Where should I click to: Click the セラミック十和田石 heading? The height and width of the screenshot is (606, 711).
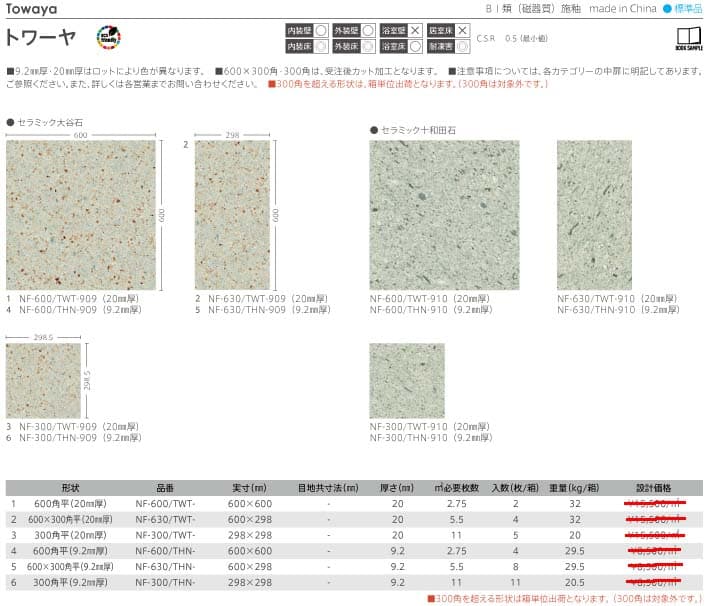point(418,131)
